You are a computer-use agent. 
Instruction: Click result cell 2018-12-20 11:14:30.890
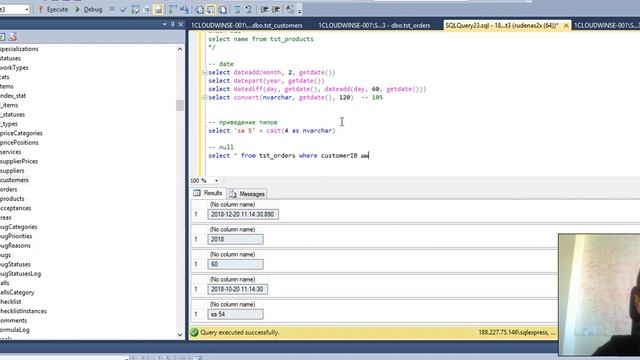[x=243, y=214]
